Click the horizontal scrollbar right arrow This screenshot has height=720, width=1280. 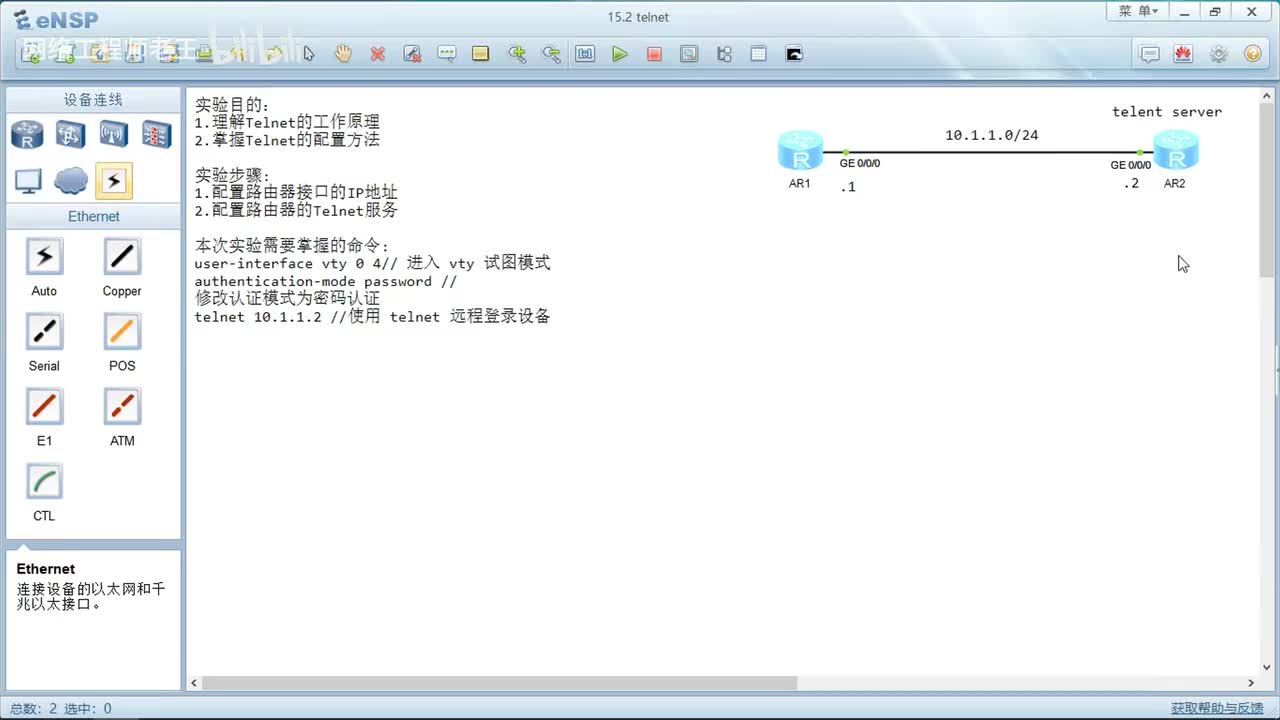pyautogui.click(x=1250, y=683)
